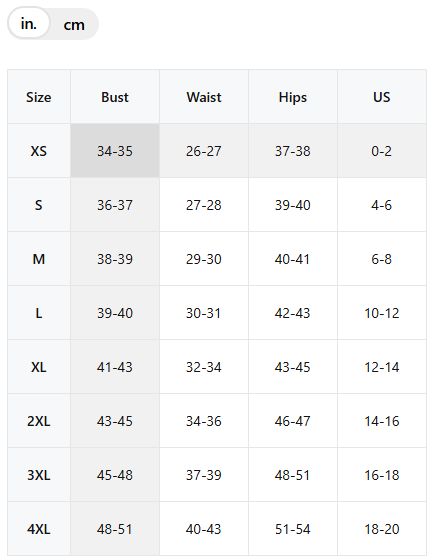Click waist value 29-30 for size M
Image resolution: width=427 pixels, height=559 pixels.
204,259
